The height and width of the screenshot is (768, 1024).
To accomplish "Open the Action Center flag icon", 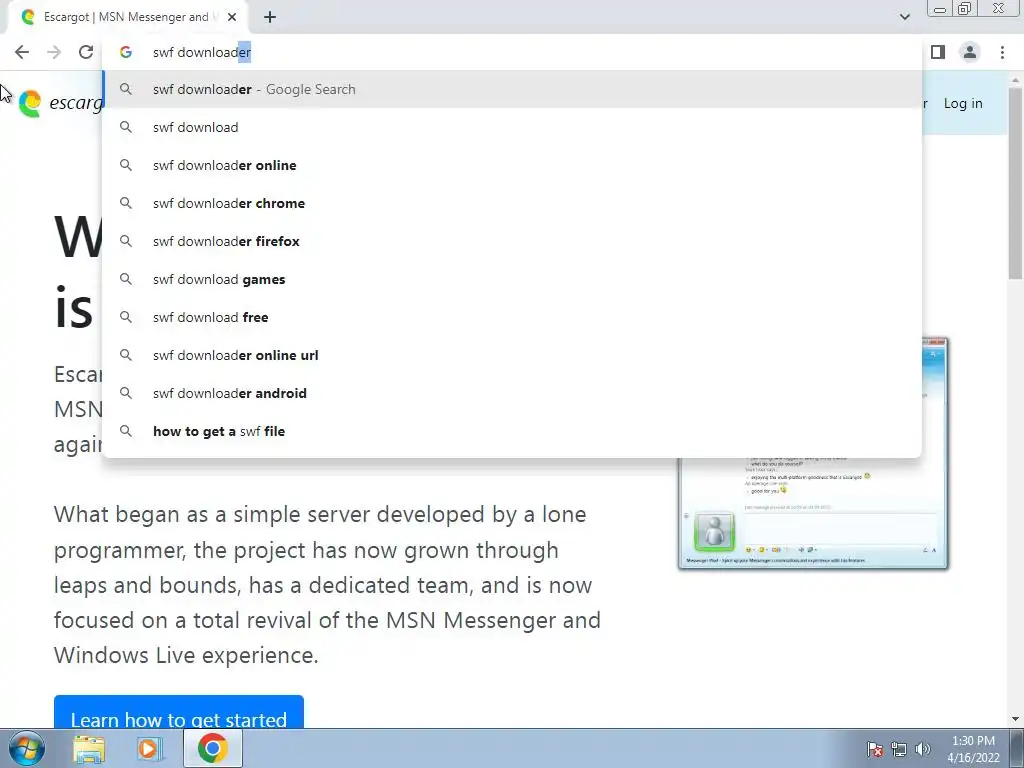I will [874, 749].
